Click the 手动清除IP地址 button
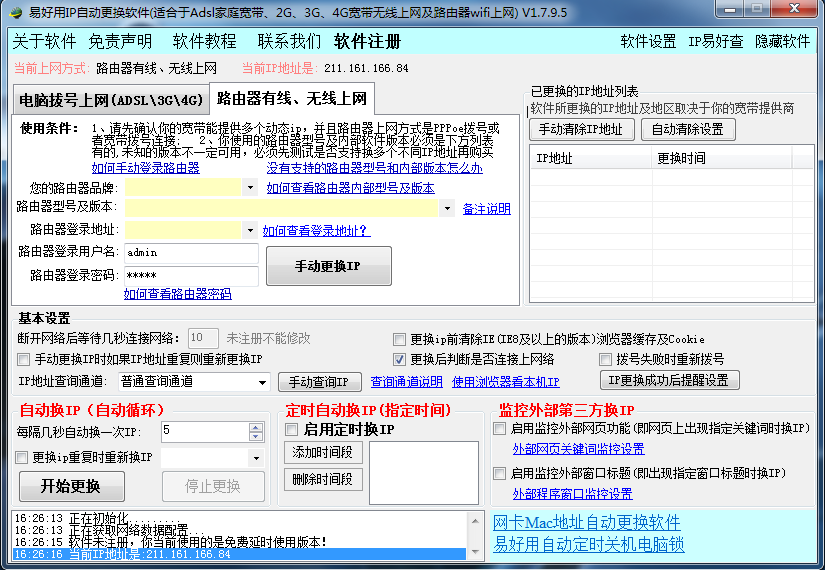The image size is (825, 570). (x=581, y=129)
